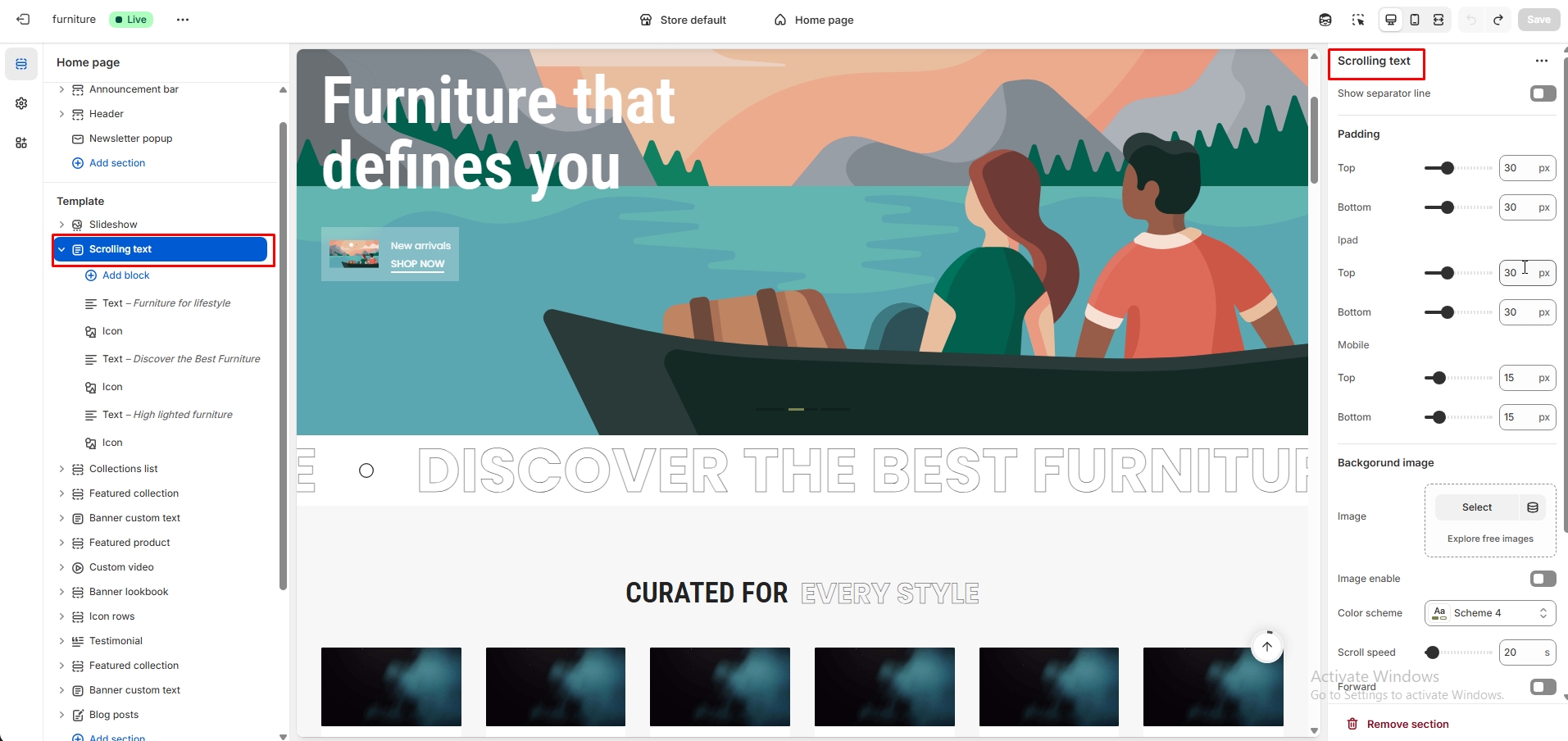Click the redo arrow icon
The width and height of the screenshot is (1568, 741).
[x=1498, y=20]
